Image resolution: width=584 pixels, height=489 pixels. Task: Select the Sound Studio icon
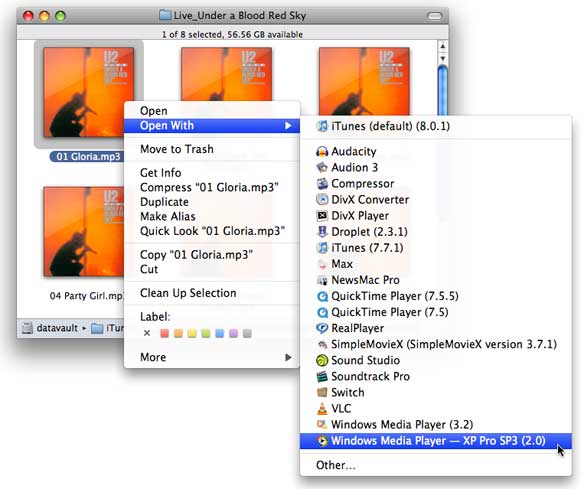322,361
